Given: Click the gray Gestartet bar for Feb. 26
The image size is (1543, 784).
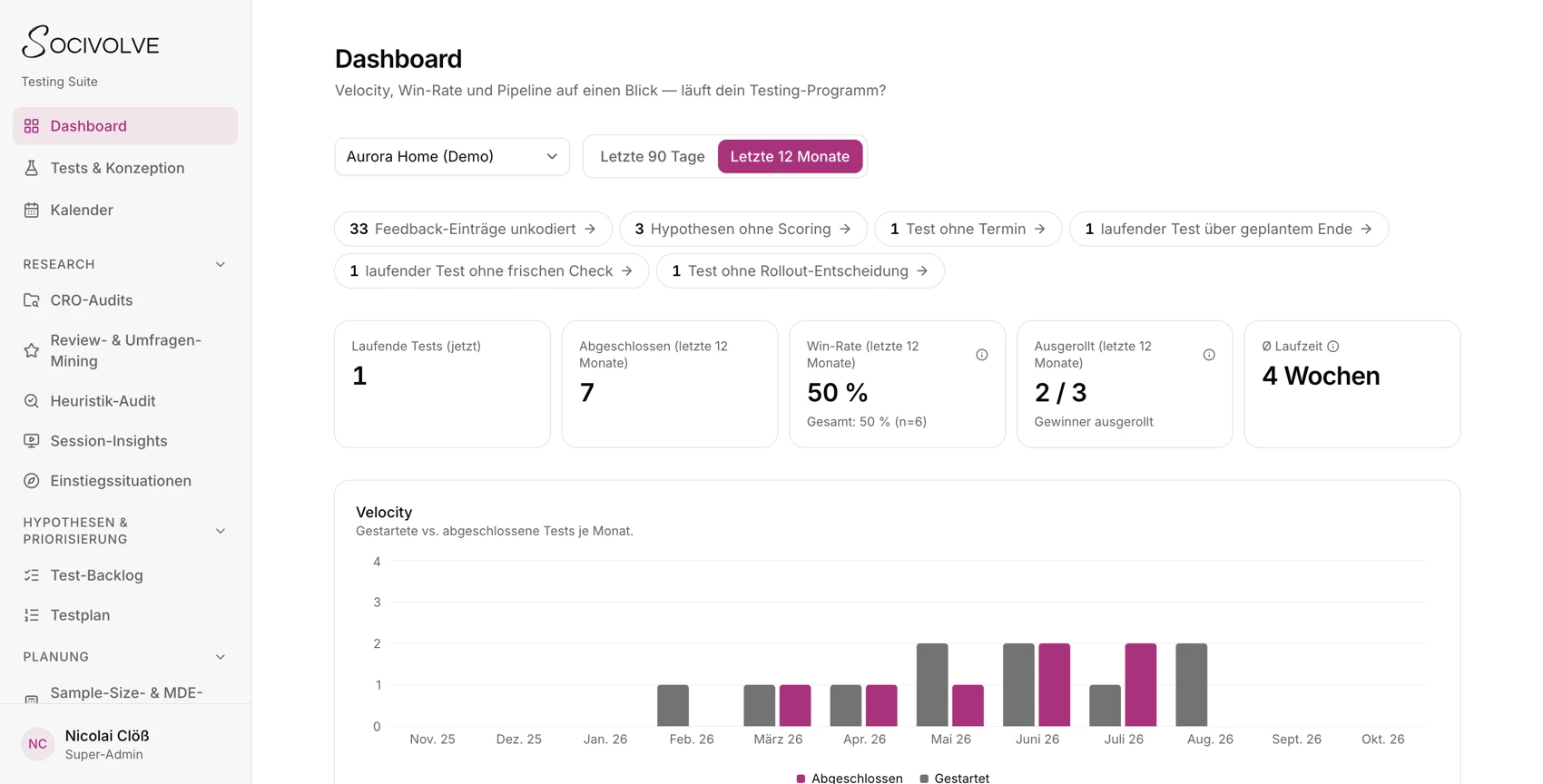Looking at the screenshot, I should tap(673, 706).
